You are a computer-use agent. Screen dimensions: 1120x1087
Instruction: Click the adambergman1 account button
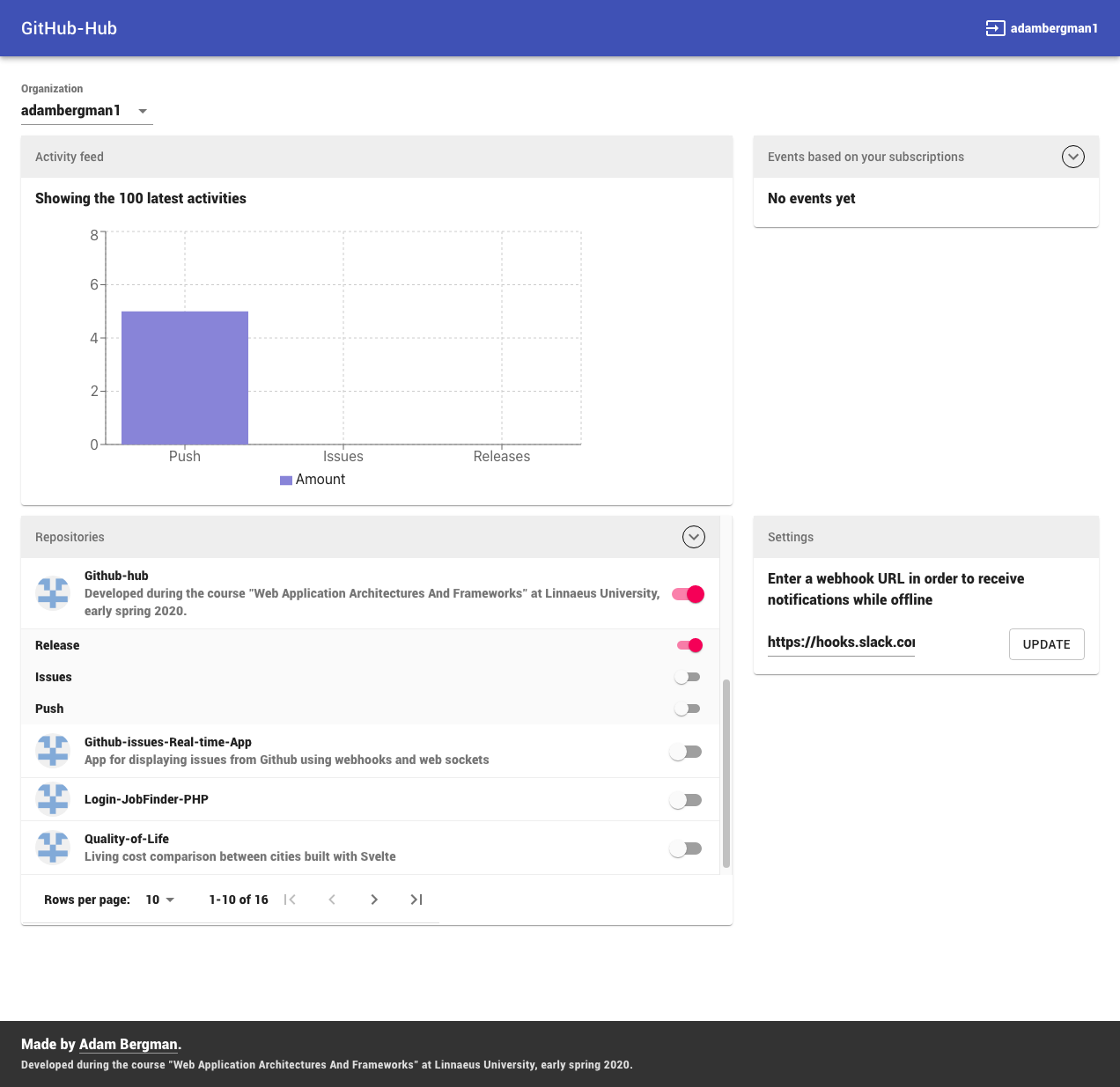click(x=1042, y=28)
